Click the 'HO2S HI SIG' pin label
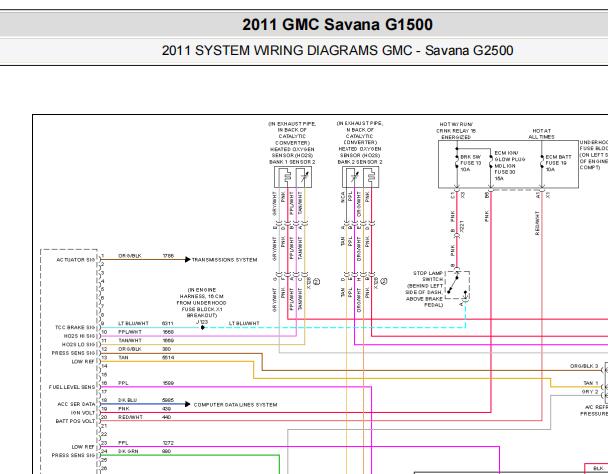Screen dimensions: 608x474 (x=79, y=336)
